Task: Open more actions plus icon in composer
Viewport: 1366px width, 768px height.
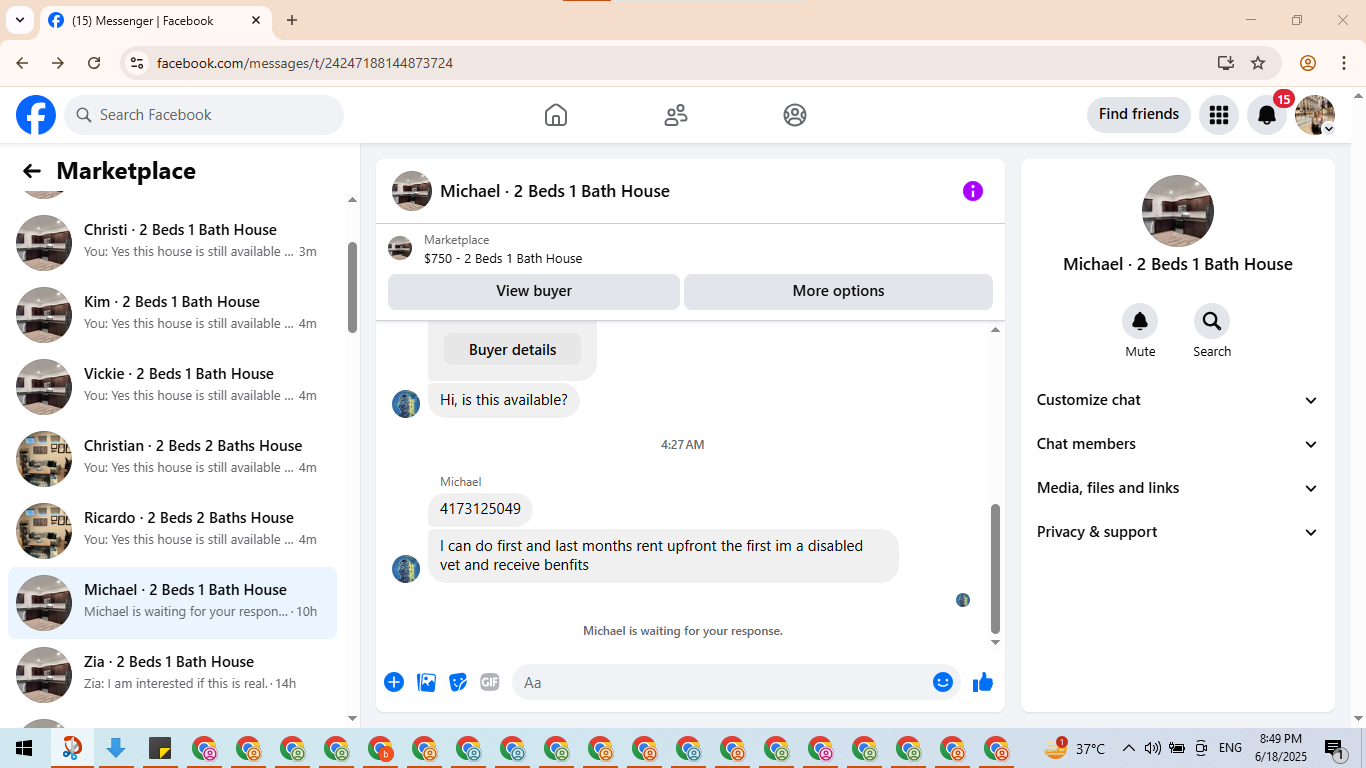Action: click(x=394, y=682)
